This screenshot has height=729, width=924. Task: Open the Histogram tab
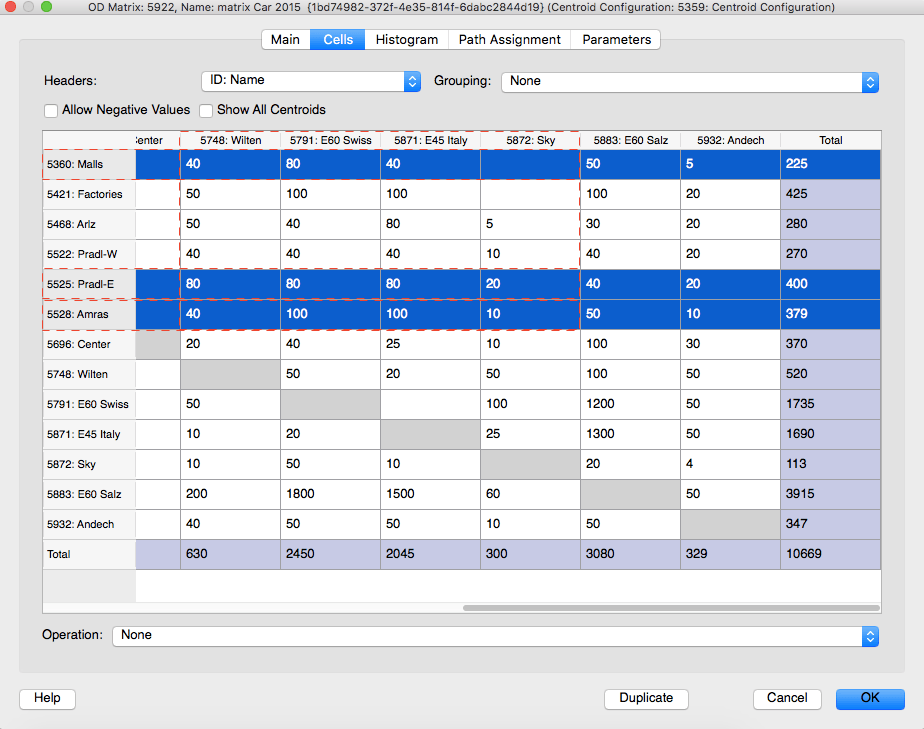coord(407,39)
